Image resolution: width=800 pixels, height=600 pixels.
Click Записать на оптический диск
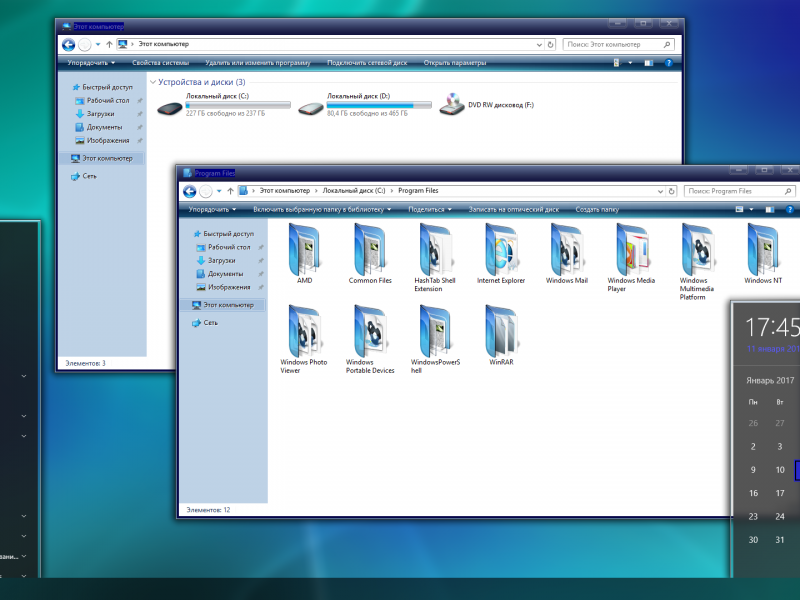coord(514,210)
